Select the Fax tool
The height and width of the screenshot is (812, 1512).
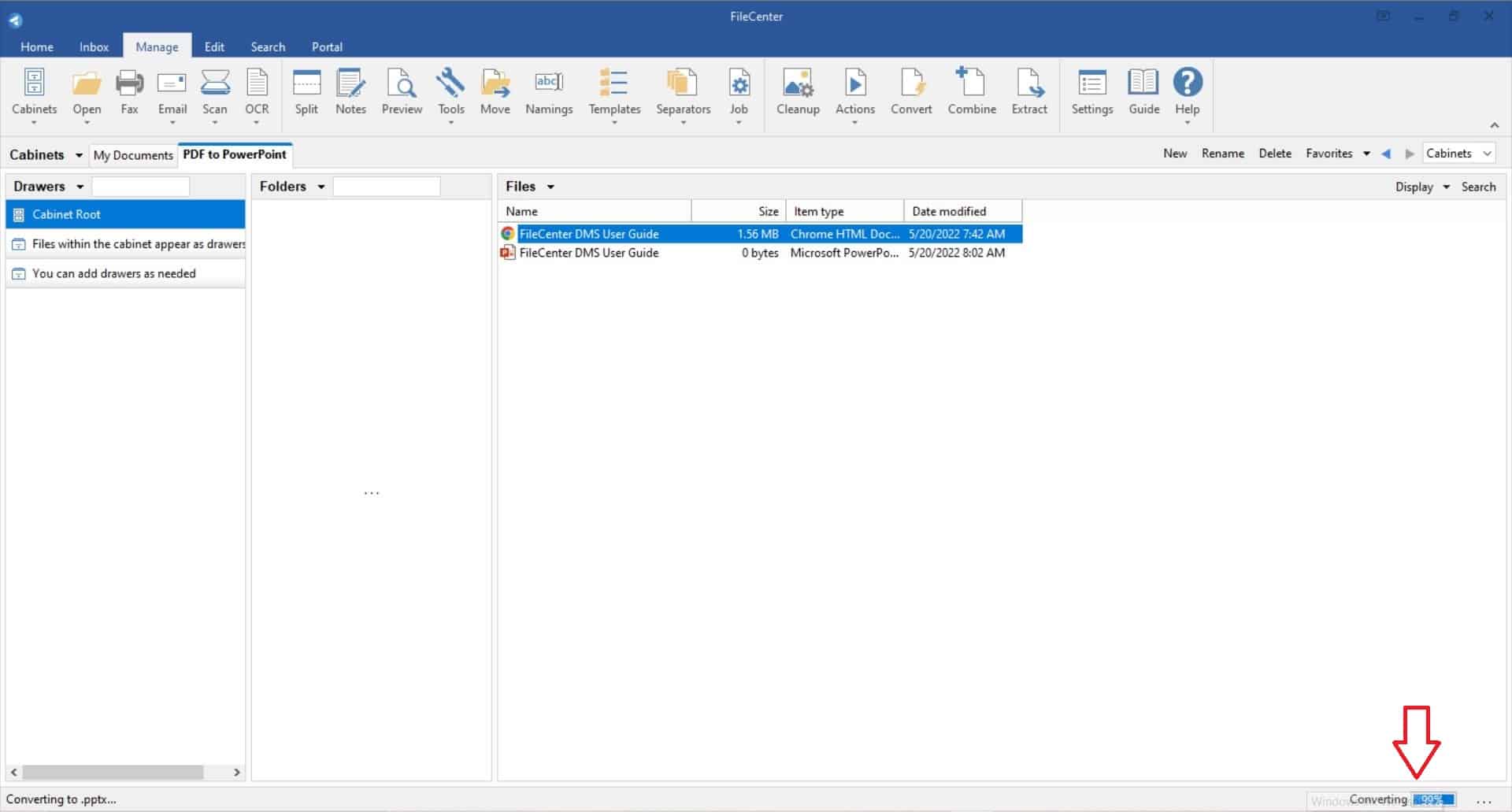pos(129,93)
